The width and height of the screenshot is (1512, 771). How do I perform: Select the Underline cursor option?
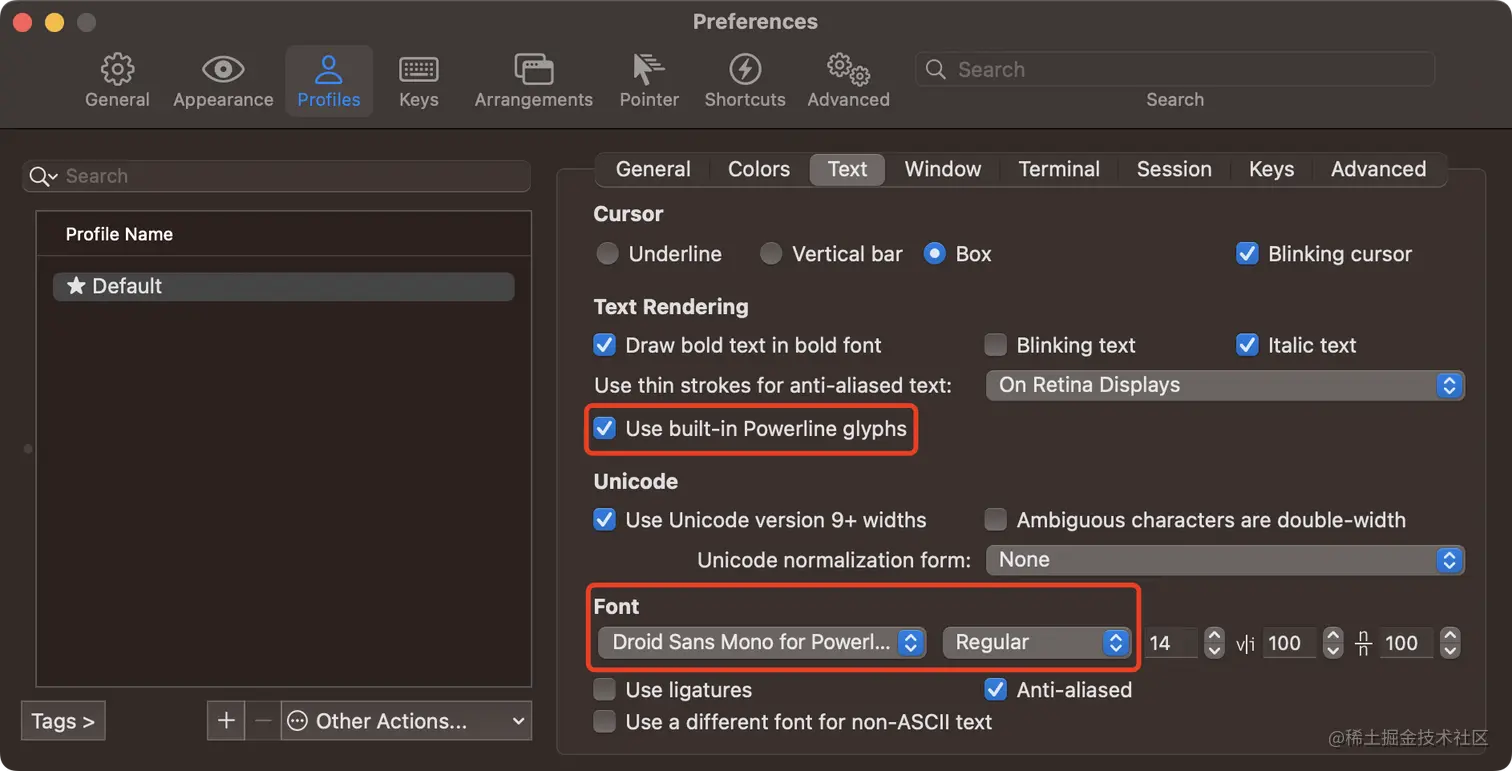pos(607,254)
